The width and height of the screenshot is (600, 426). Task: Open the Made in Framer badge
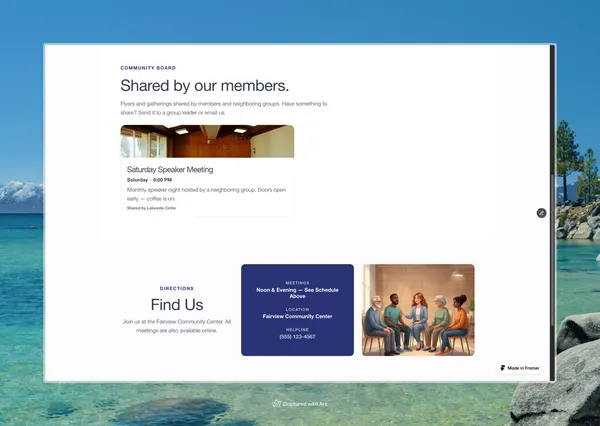[520, 368]
